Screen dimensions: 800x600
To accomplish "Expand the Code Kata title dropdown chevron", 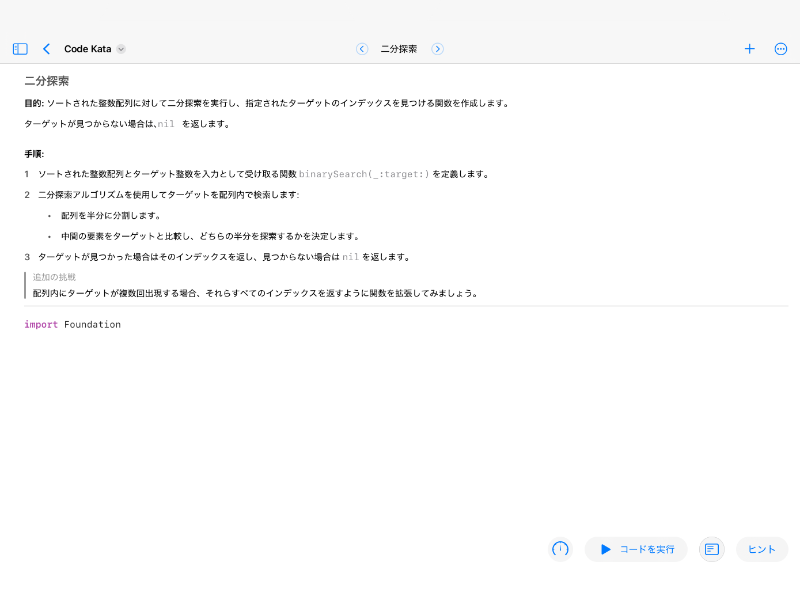I will pyautogui.click(x=120, y=48).
